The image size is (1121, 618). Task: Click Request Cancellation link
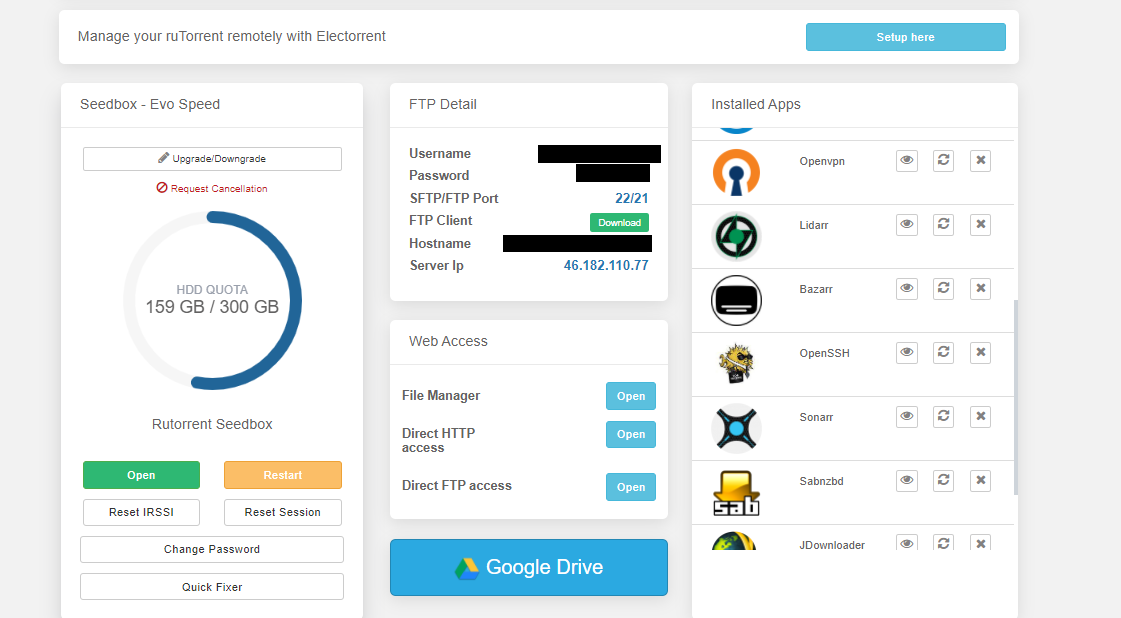pos(211,188)
